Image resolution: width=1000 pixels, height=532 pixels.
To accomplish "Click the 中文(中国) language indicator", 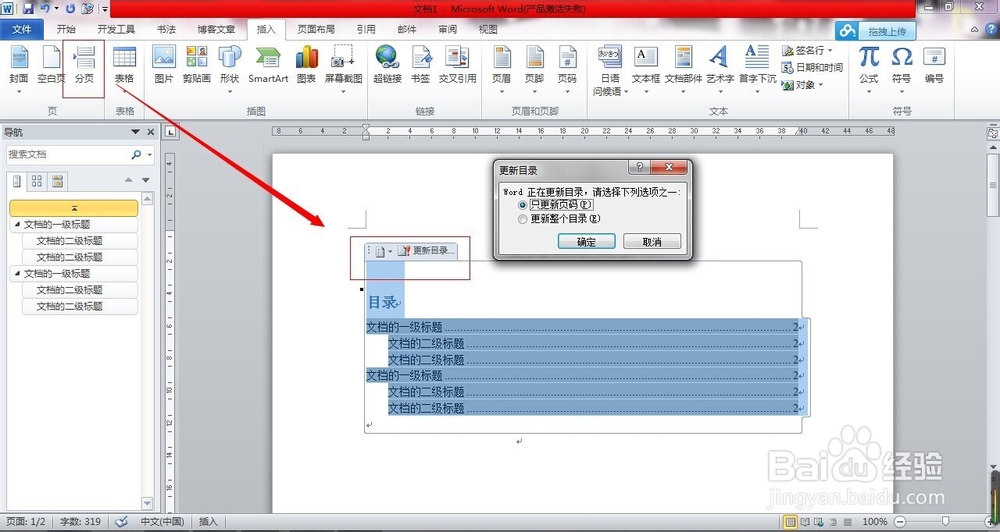I will coord(162,522).
